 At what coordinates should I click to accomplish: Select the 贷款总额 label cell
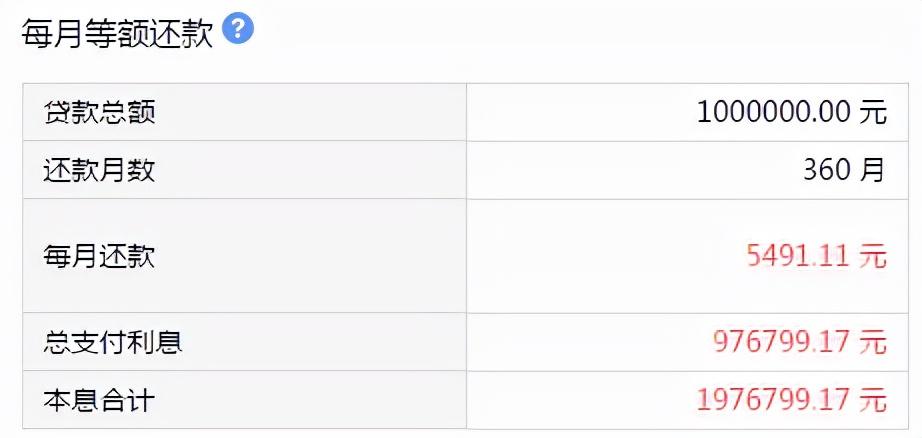[100, 112]
